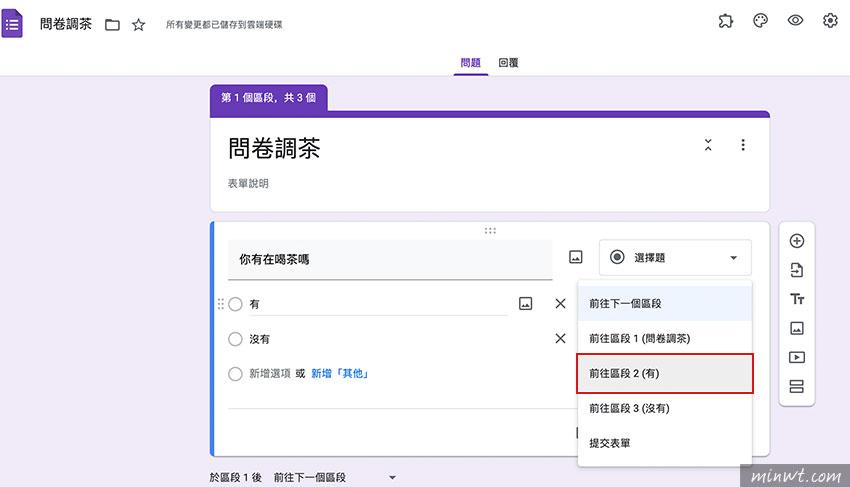850x487 pixels.
Task: Click the 新增「其他」 link
Action: 340,374
